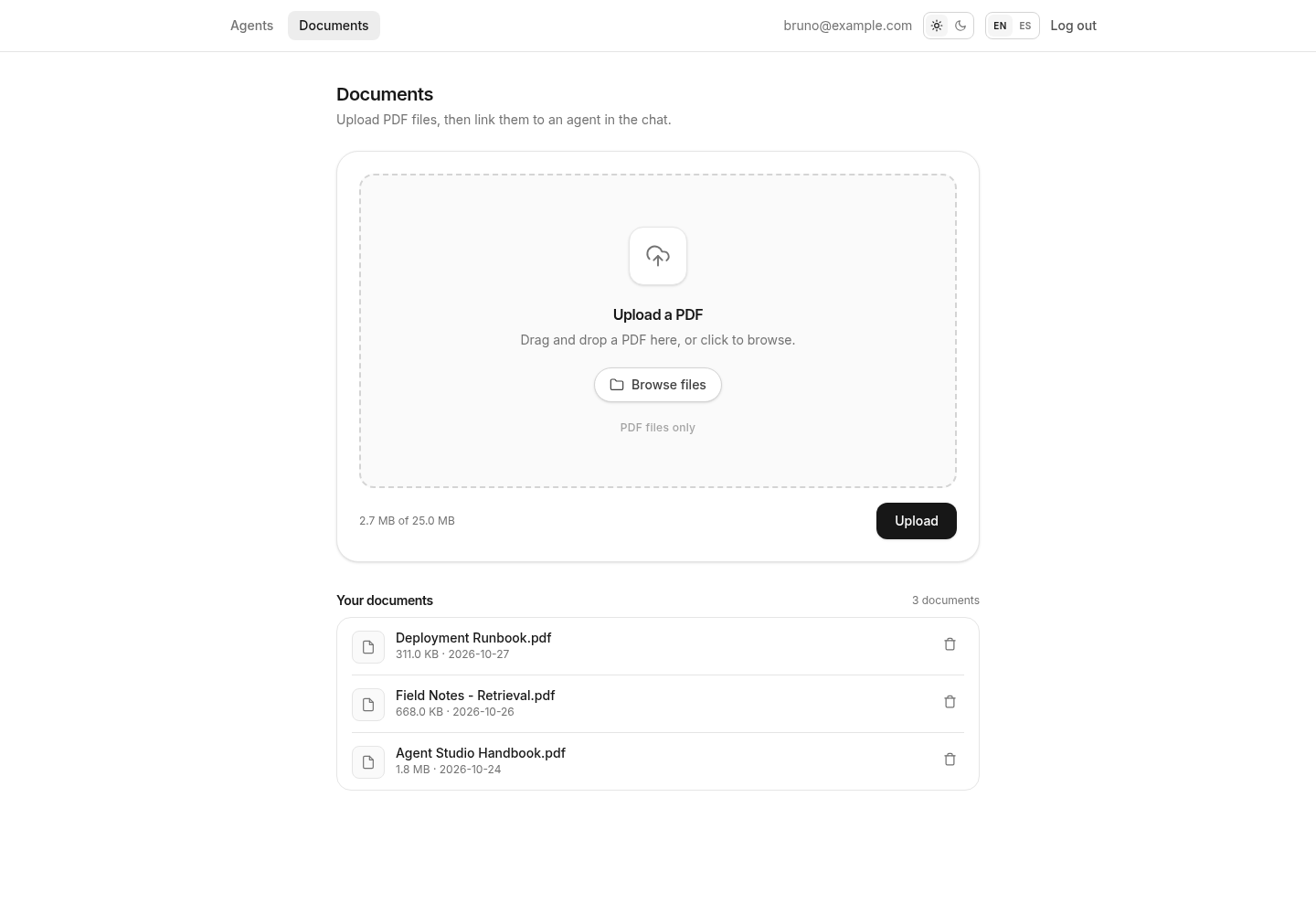Select the Agent Studio Handbook.pdf file name
This screenshot has height=914, width=1316.
481,753
